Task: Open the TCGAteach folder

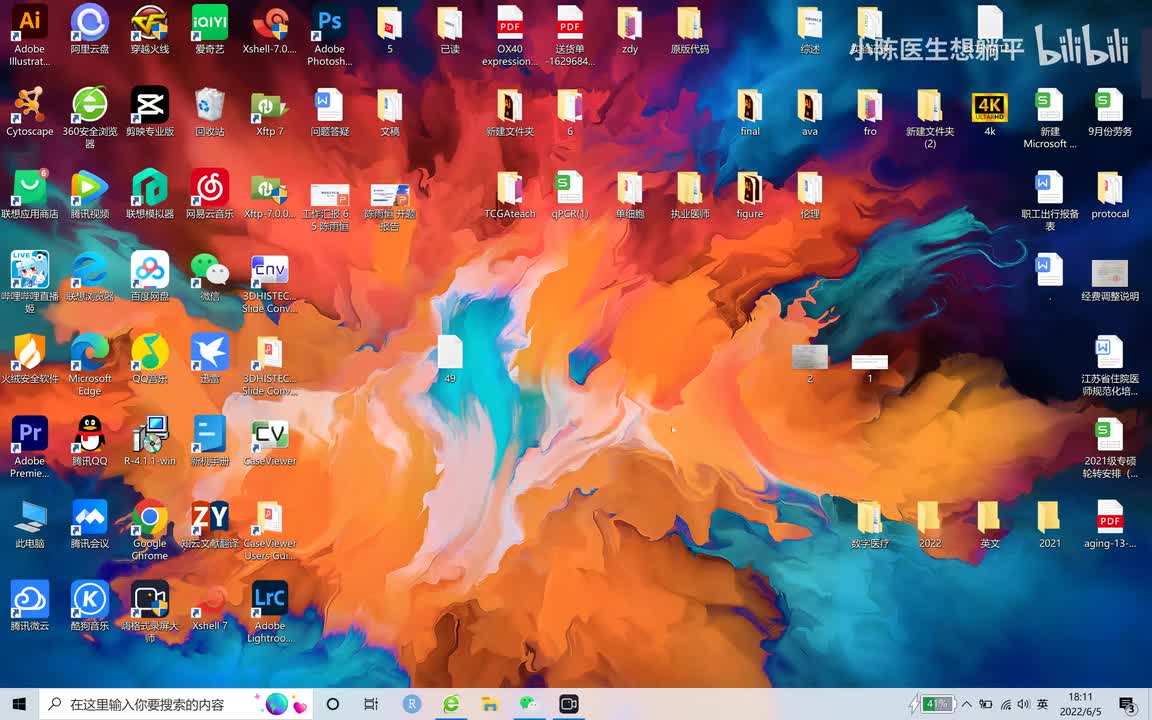Action: tap(510, 190)
